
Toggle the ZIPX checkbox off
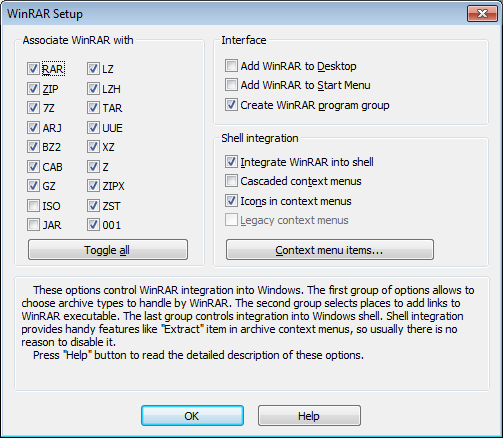[93, 186]
